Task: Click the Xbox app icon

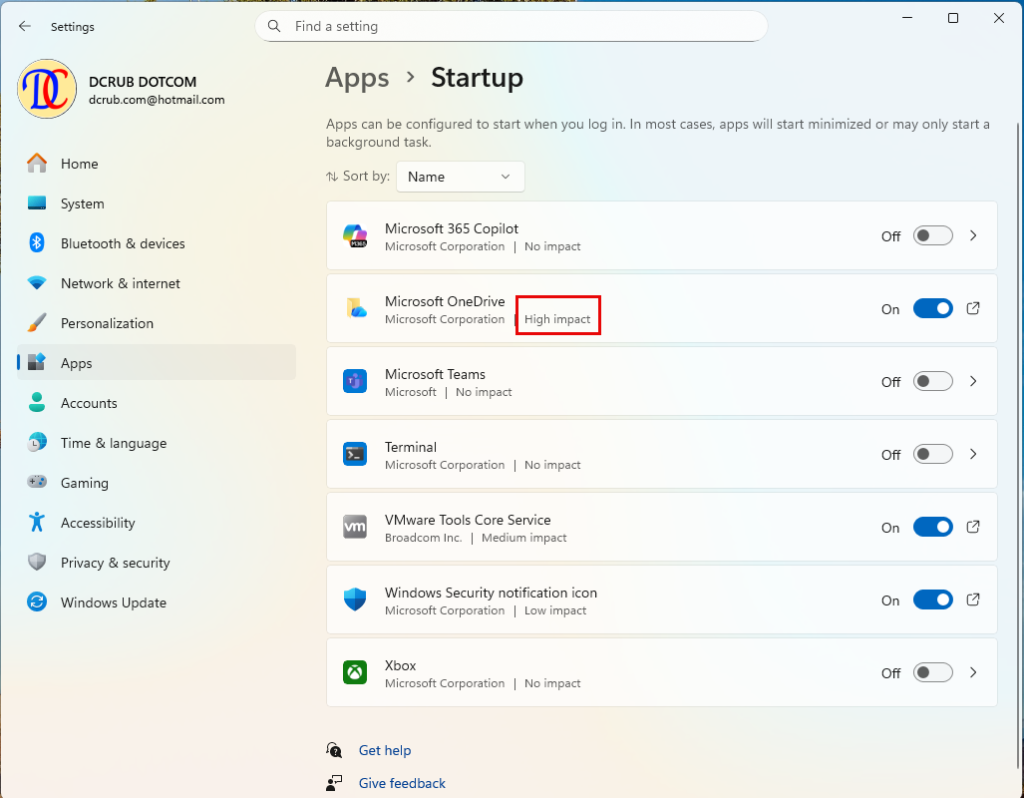Action: click(355, 673)
